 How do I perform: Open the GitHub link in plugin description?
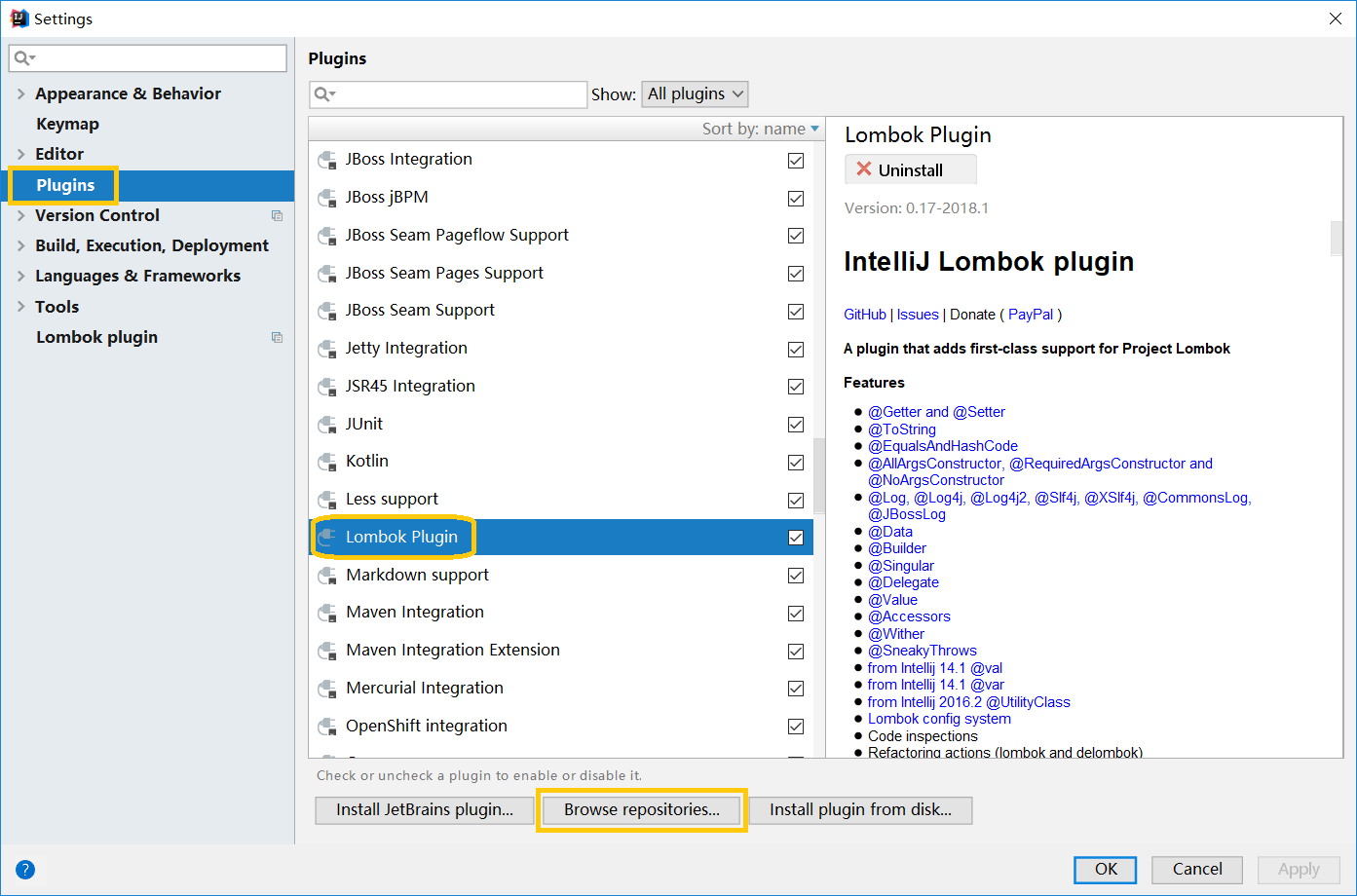864,315
